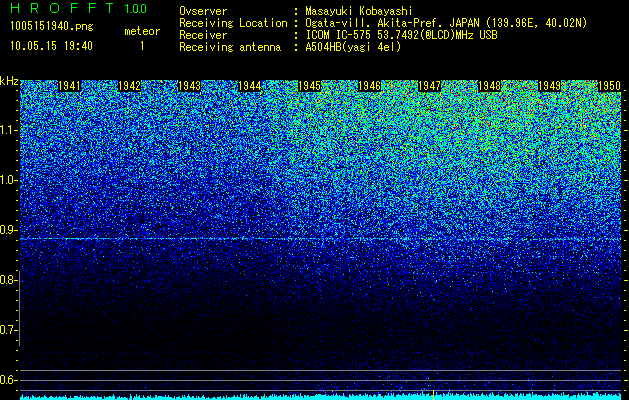Click the 1.1 frequency axis label

(9, 130)
